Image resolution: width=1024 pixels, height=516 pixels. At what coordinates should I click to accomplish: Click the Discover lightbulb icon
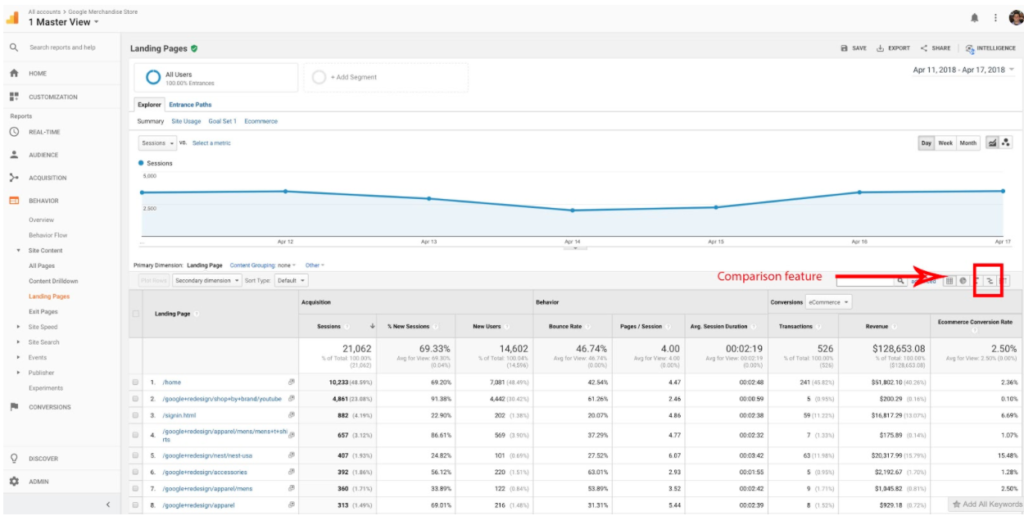click(x=14, y=458)
